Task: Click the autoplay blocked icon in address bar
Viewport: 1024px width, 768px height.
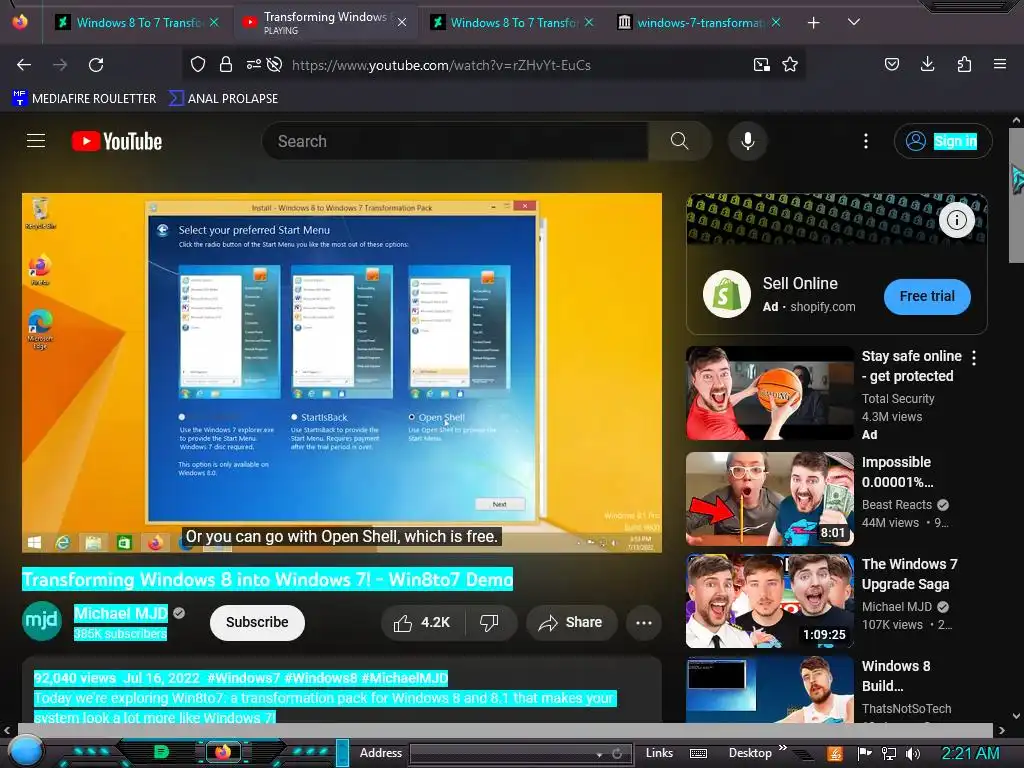Action: (275, 64)
